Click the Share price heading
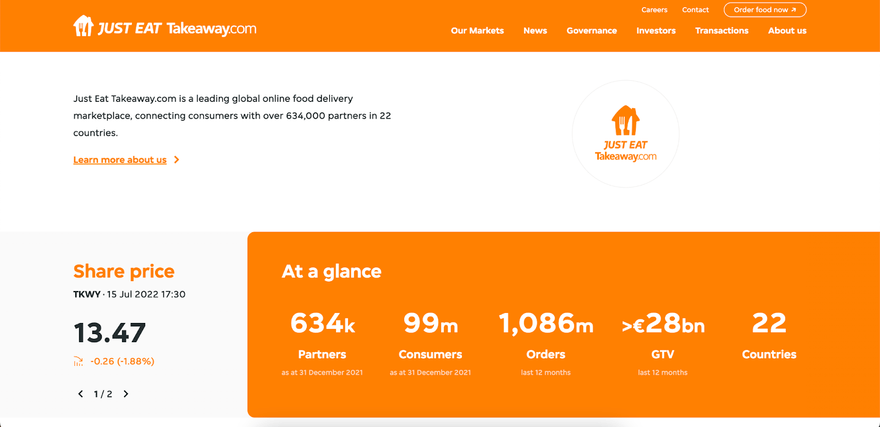Viewport: 880px width, 427px height. pyautogui.click(x=123, y=272)
